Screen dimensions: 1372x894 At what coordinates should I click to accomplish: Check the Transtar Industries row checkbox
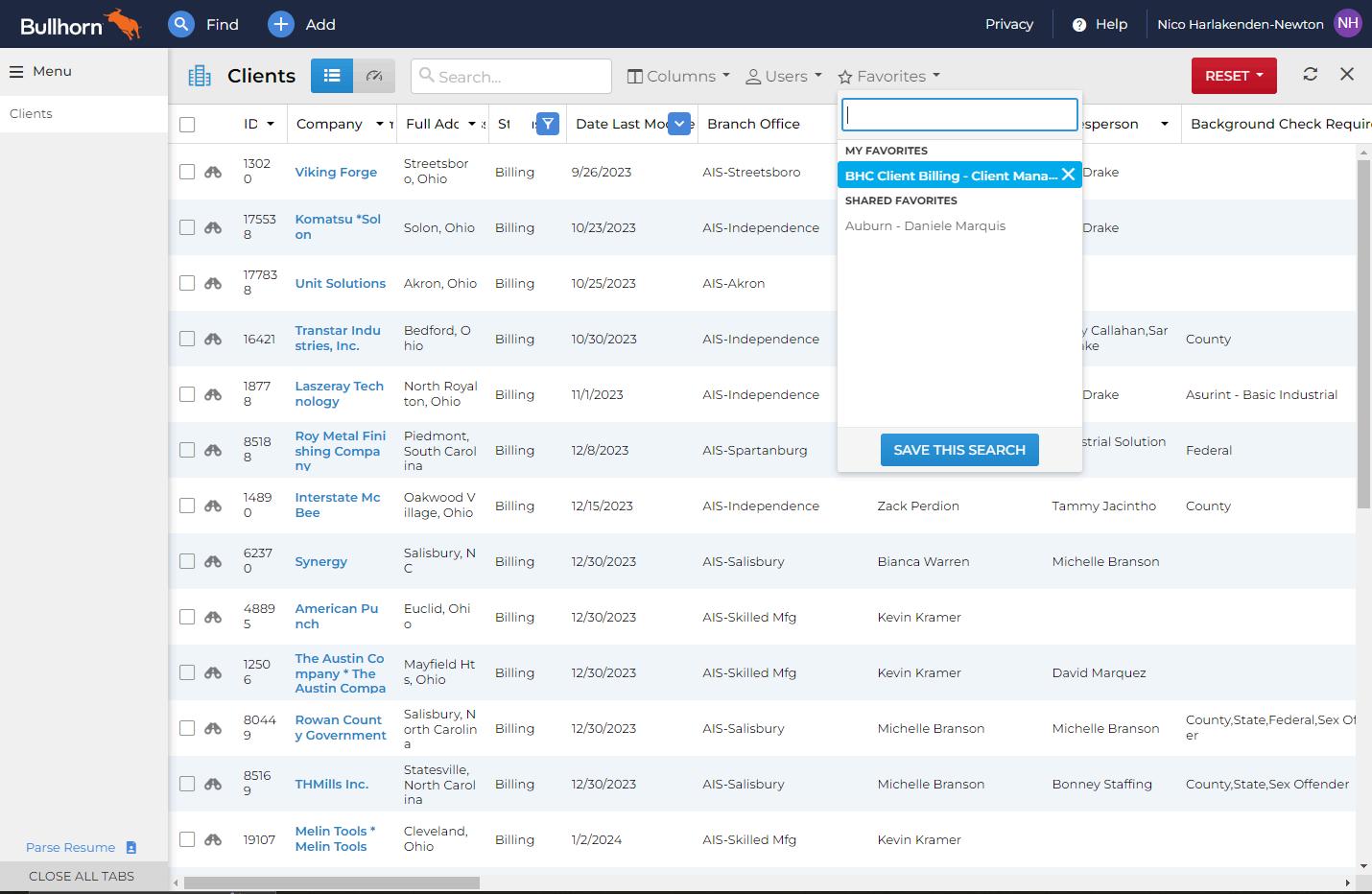tap(187, 339)
